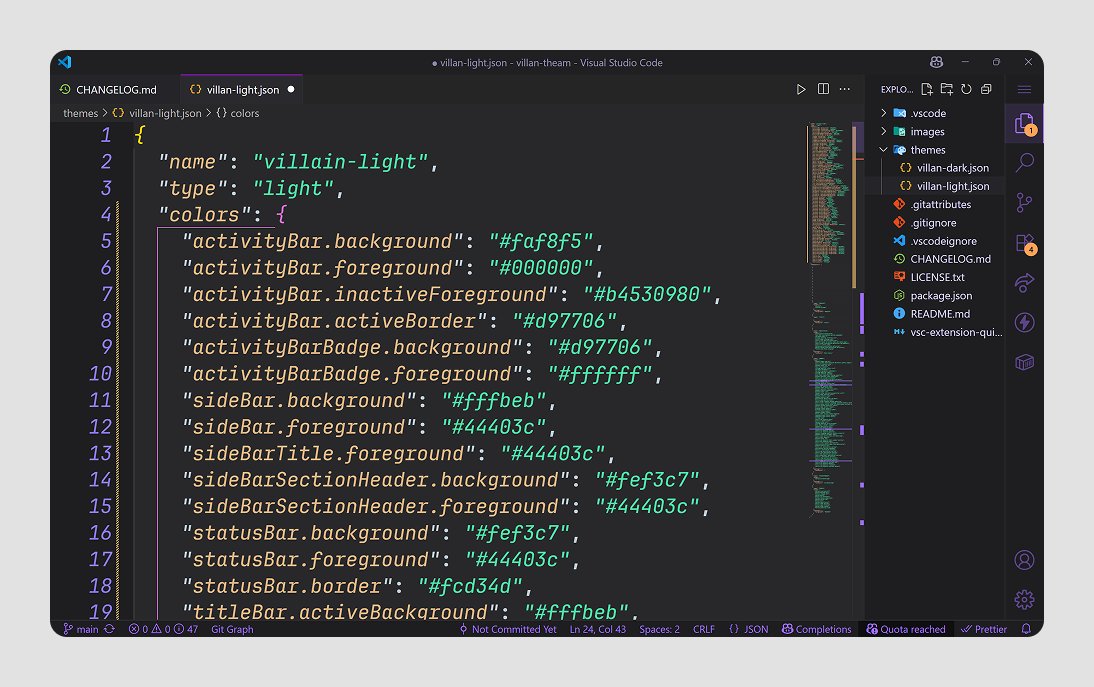This screenshot has width=1094, height=687.
Task: Open package.json in Explorer
Action: click(941, 296)
